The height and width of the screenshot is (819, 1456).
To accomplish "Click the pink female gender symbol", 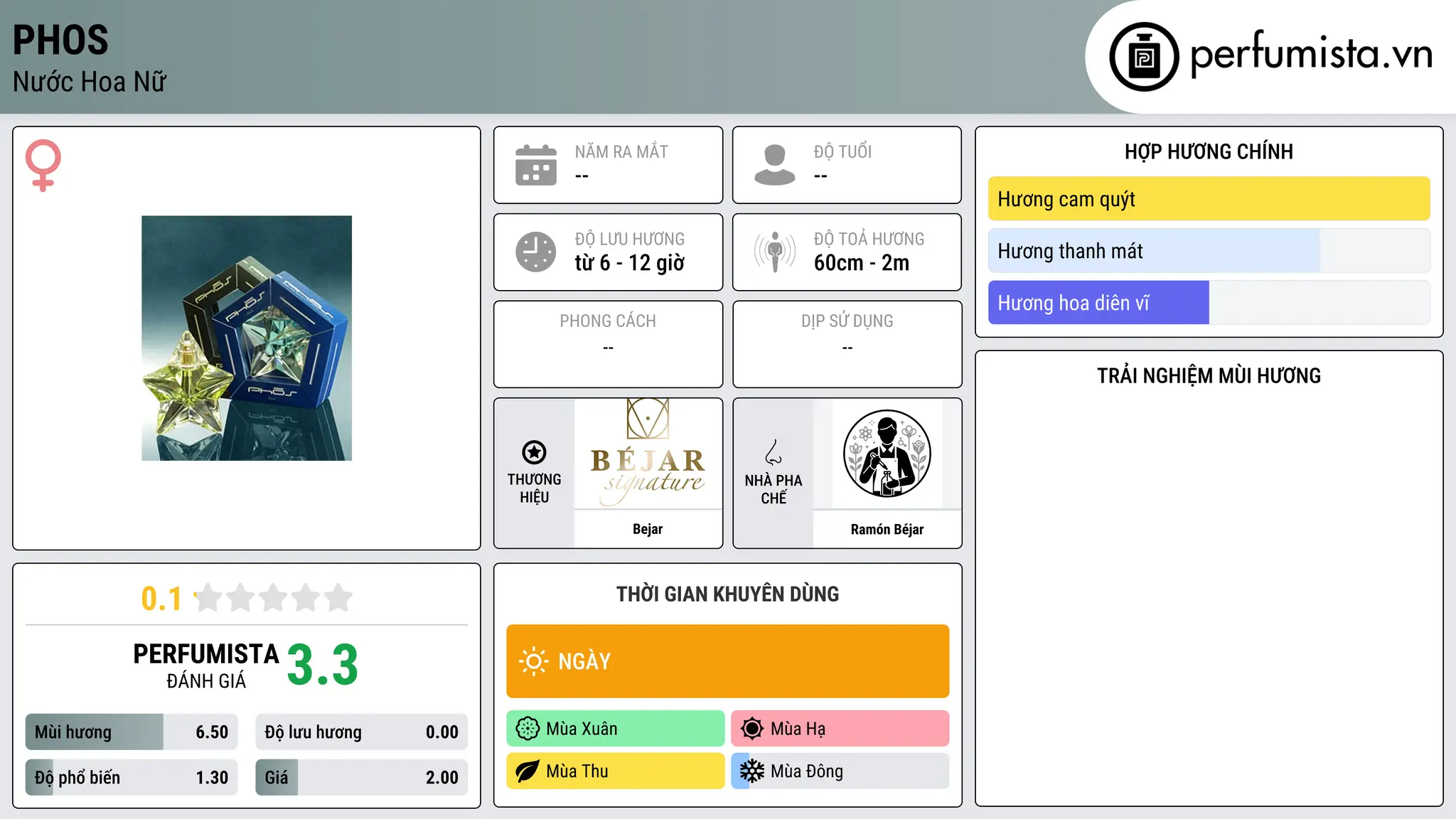I will [x=43, y=165].
